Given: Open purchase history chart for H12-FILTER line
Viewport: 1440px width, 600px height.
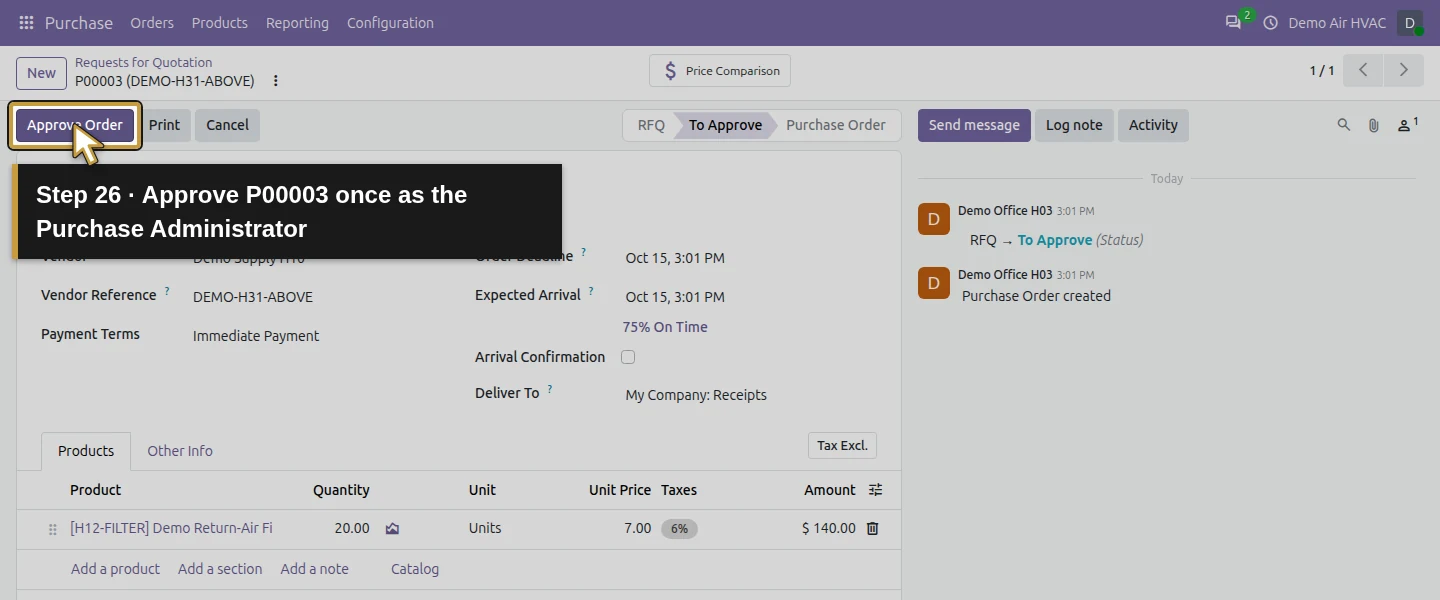Looking at the screenshot, I should (392, 528).
